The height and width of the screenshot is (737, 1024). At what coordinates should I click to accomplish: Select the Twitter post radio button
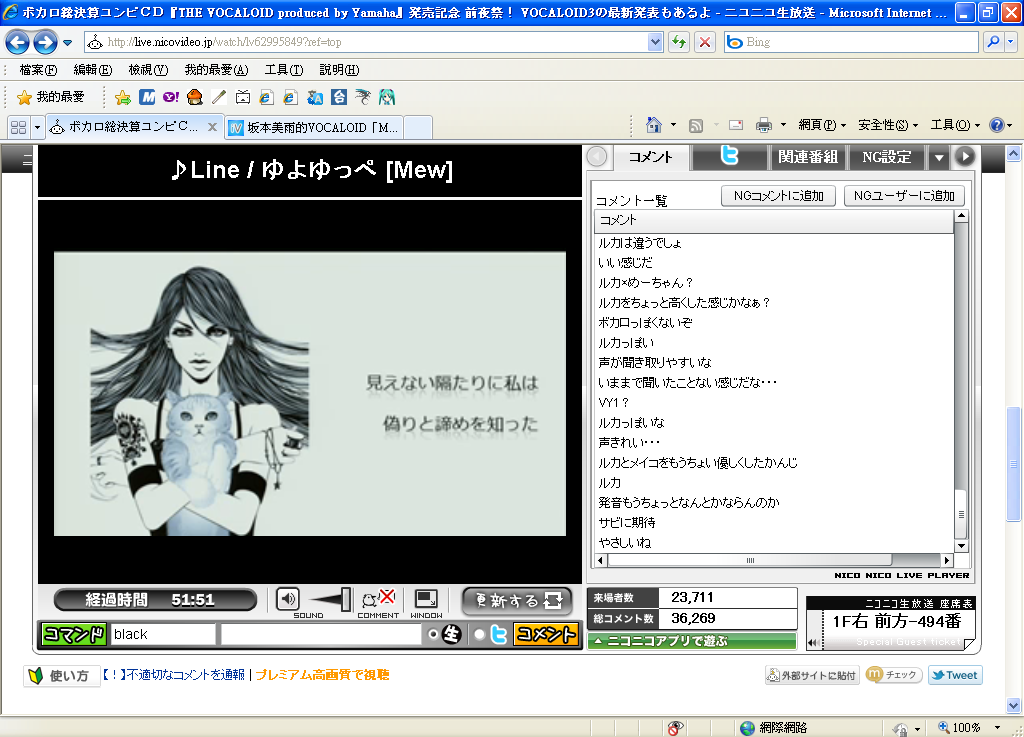pyautogui.click(x=479, y=634)
